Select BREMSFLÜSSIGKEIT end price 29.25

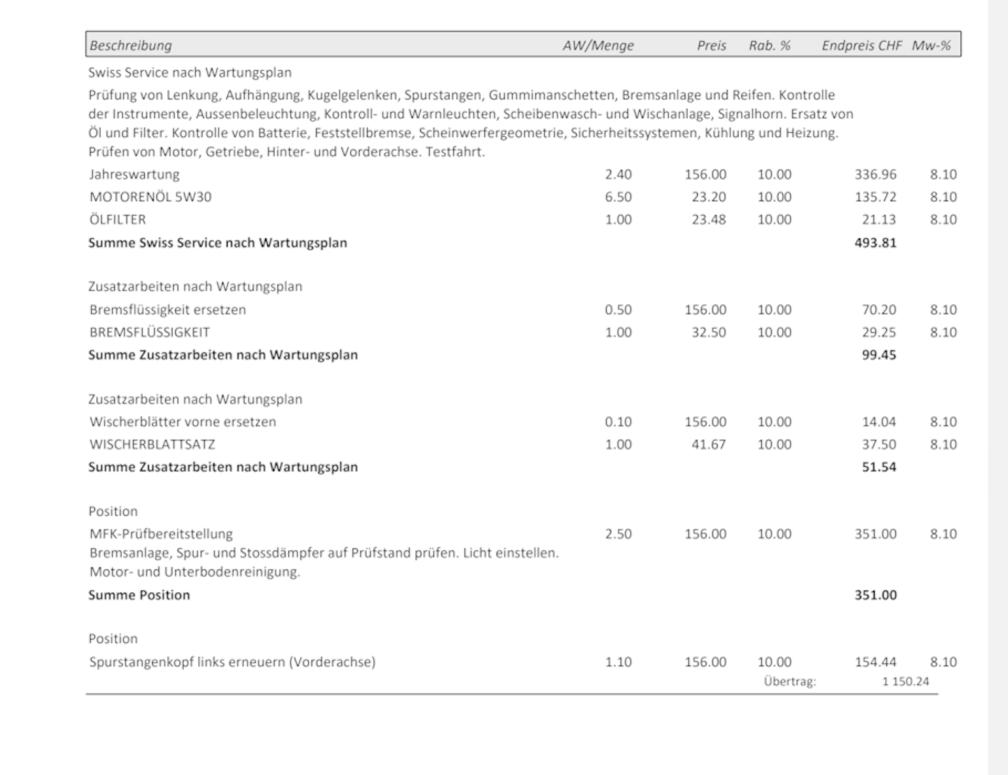pos(879,332)
